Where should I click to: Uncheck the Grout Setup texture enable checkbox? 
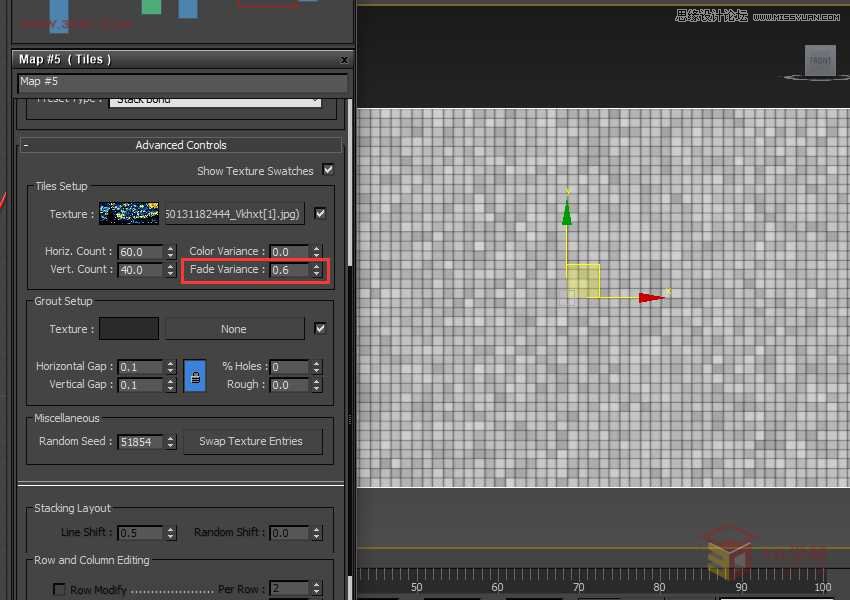point(320,328)
